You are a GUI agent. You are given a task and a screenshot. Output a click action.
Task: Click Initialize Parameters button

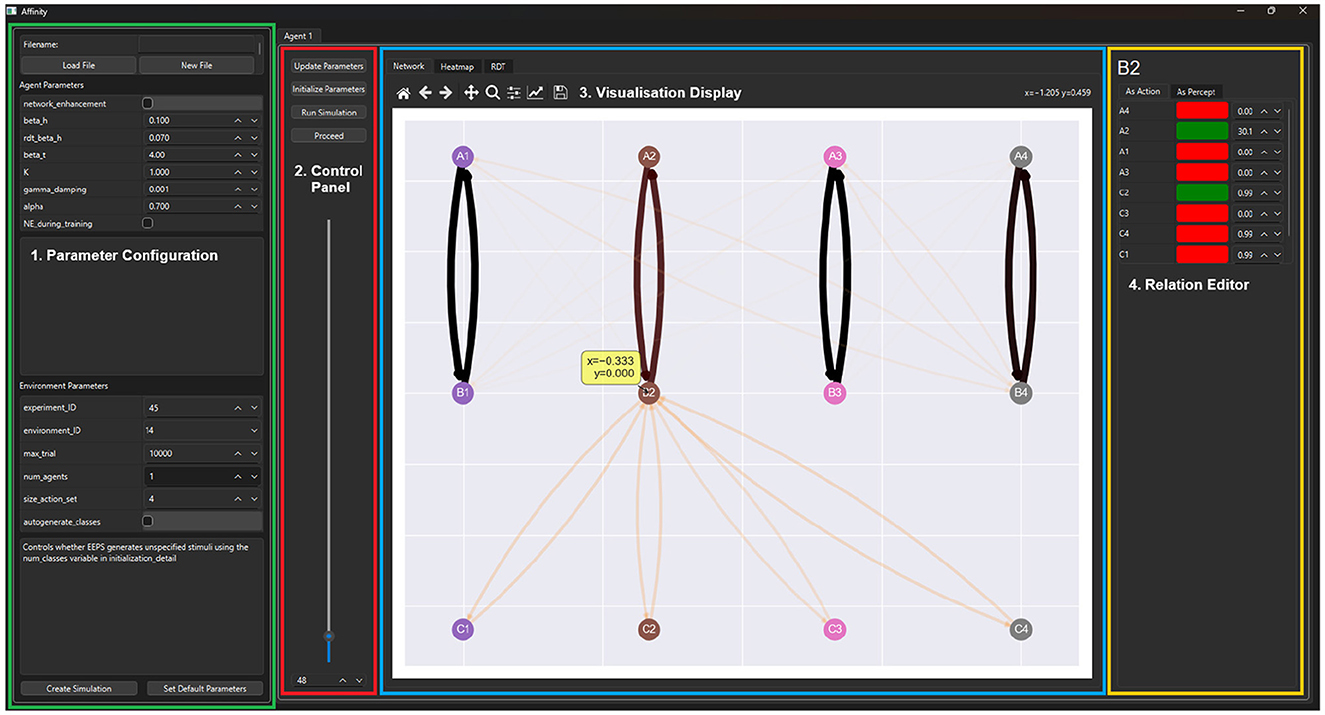pos(329,89)
